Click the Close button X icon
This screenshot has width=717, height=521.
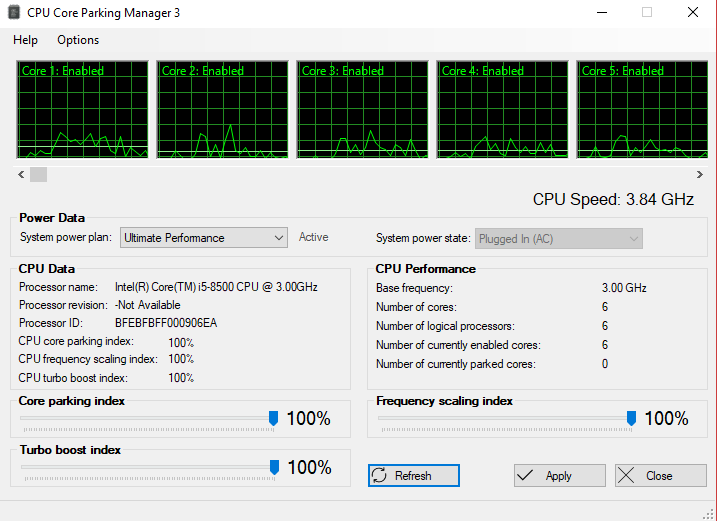626,476
